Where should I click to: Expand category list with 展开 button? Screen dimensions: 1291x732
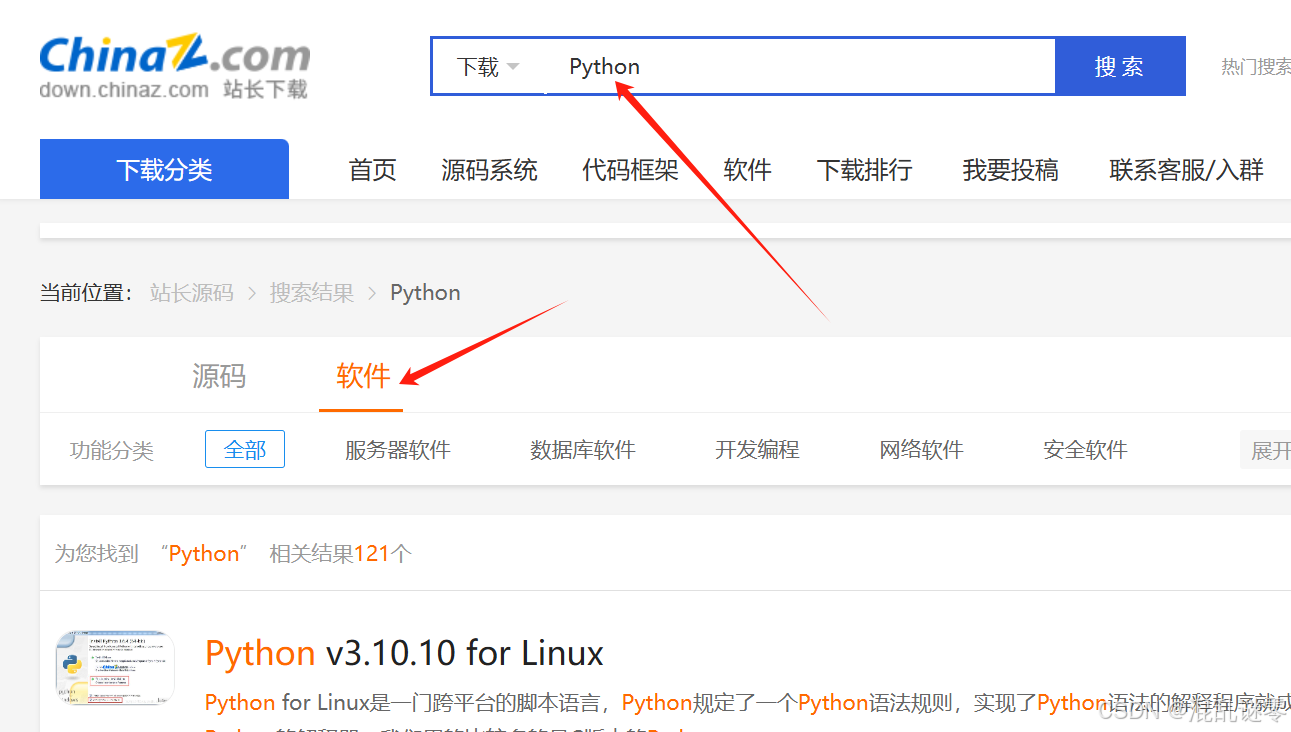tap(1266, 451)
